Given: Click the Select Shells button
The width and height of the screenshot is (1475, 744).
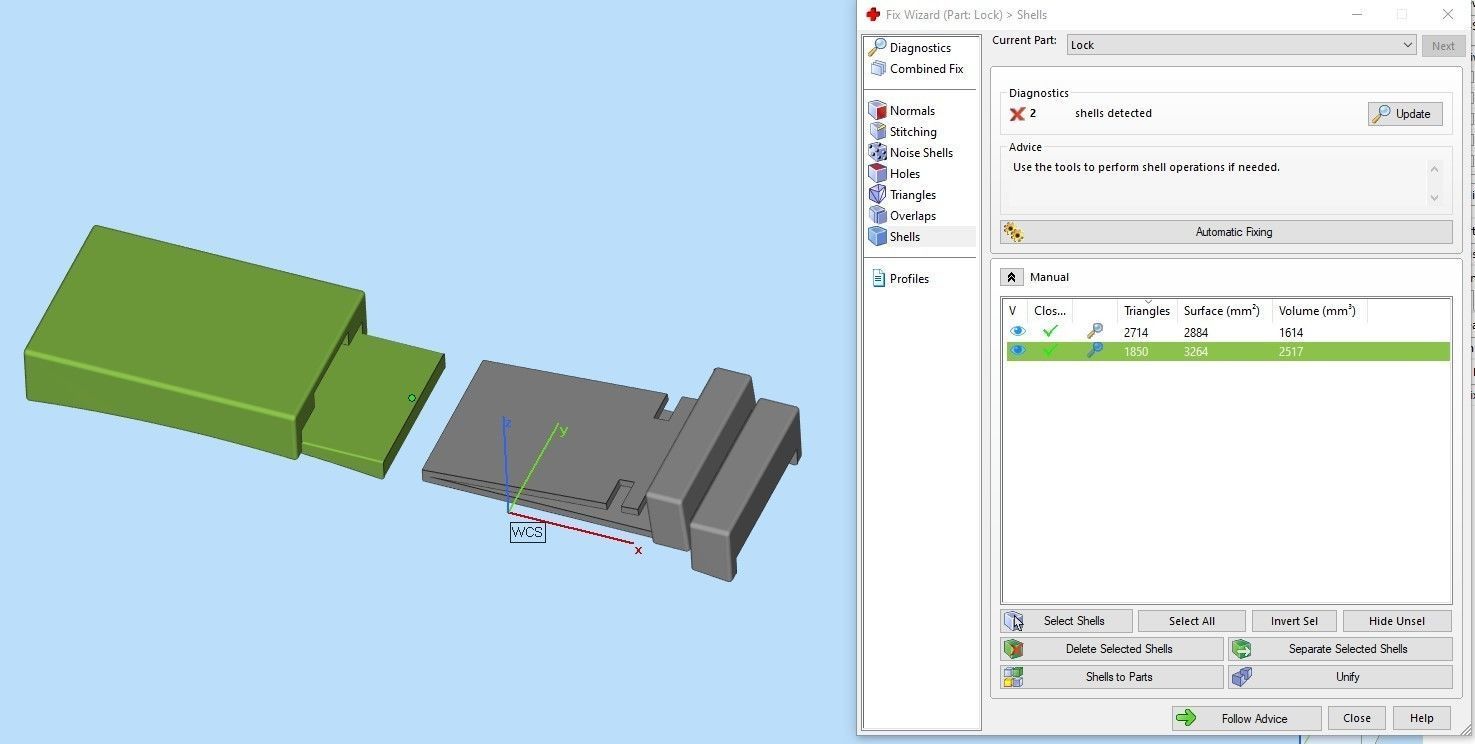Looking at the screenshot, I should click(x=1066, y=621).
